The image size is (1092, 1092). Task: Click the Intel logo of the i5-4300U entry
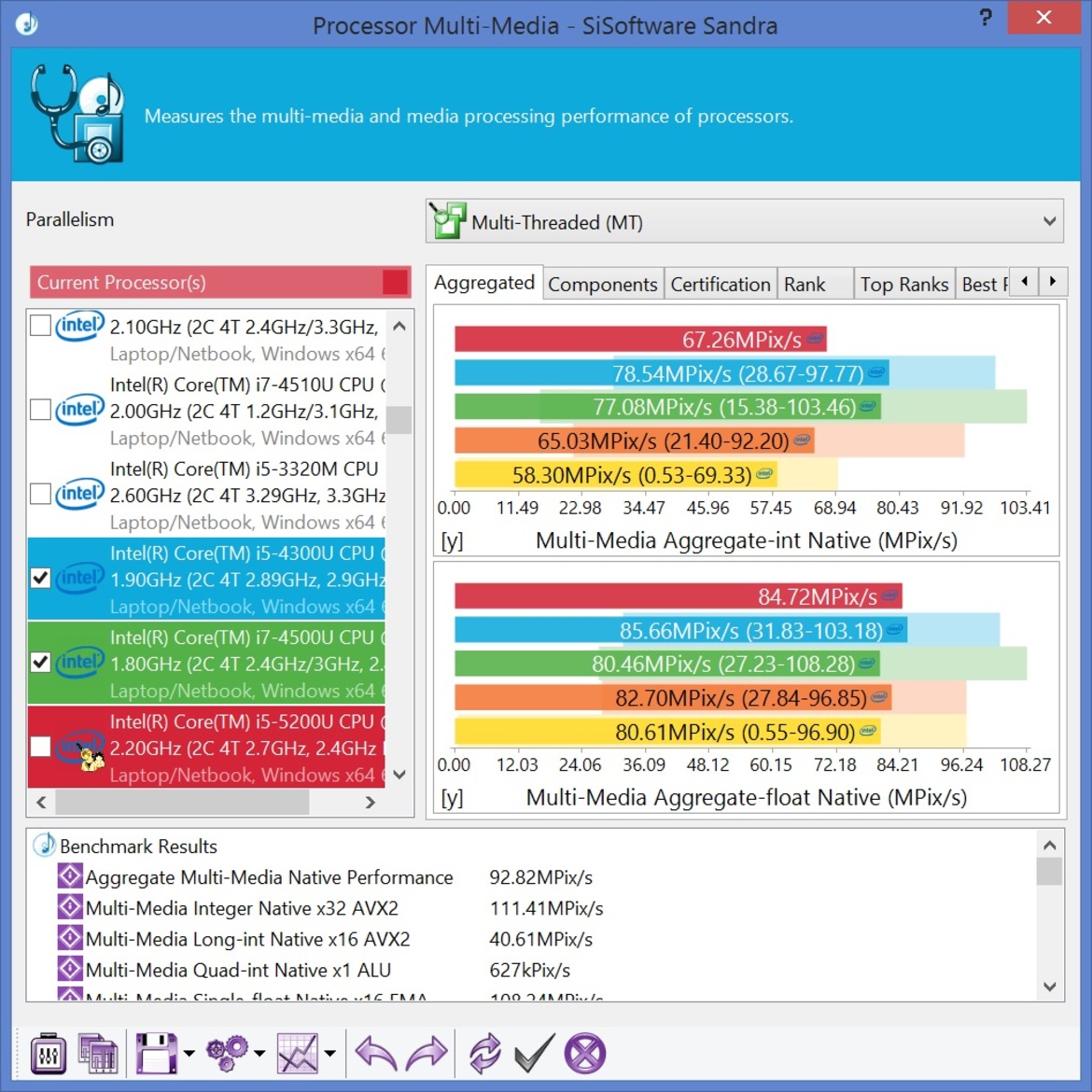(79, 578)
